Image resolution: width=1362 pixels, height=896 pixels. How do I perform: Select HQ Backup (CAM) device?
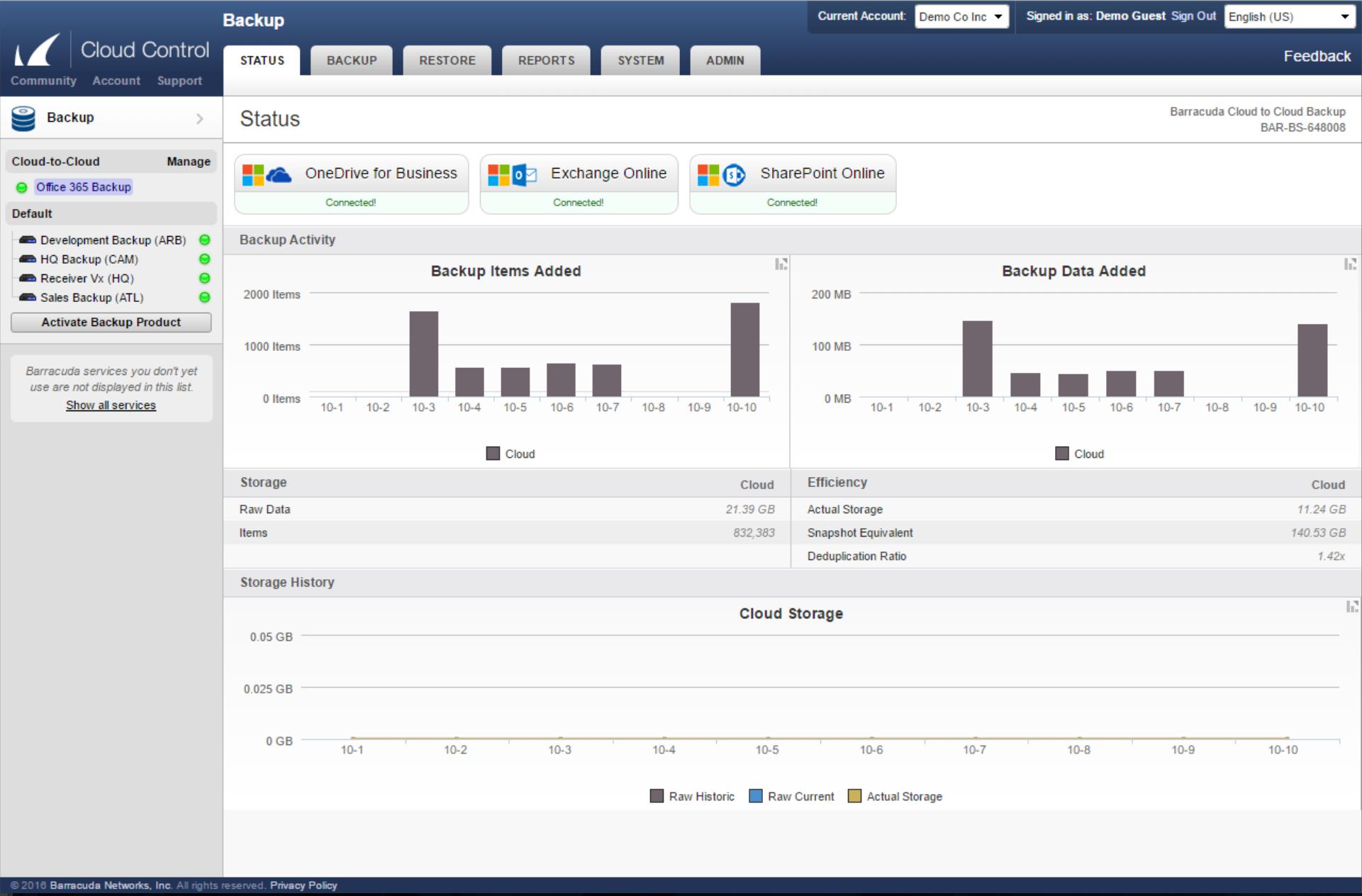[89, 259]
